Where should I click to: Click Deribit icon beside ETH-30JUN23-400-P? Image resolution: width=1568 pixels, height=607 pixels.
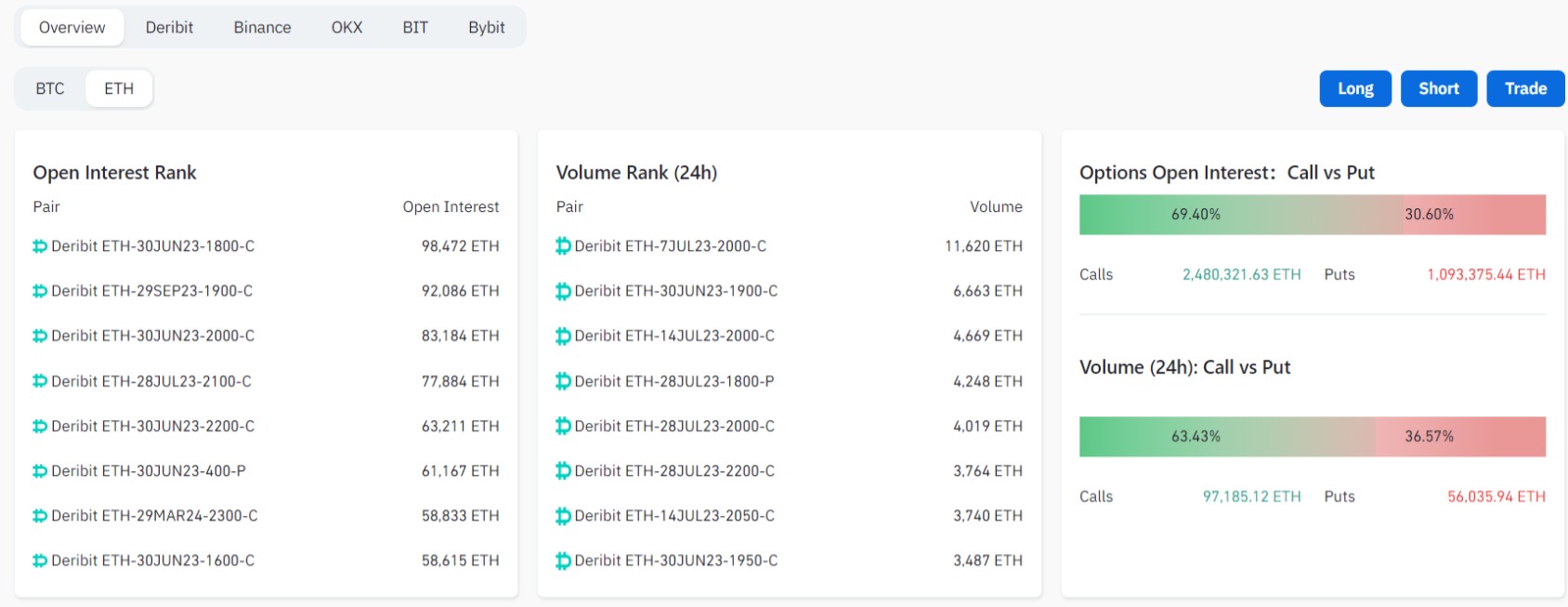40,471
